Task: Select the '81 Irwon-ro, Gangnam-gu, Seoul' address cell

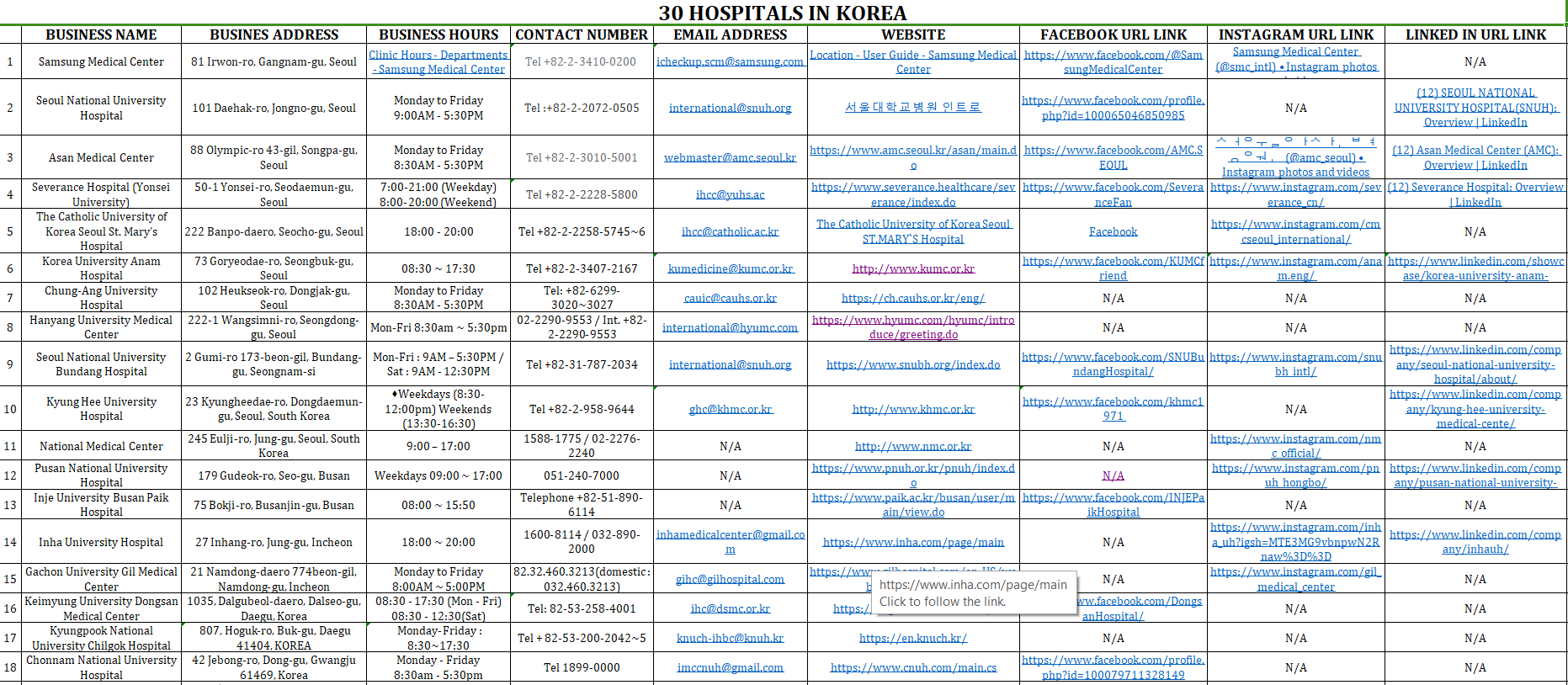Action: [274, 61]
